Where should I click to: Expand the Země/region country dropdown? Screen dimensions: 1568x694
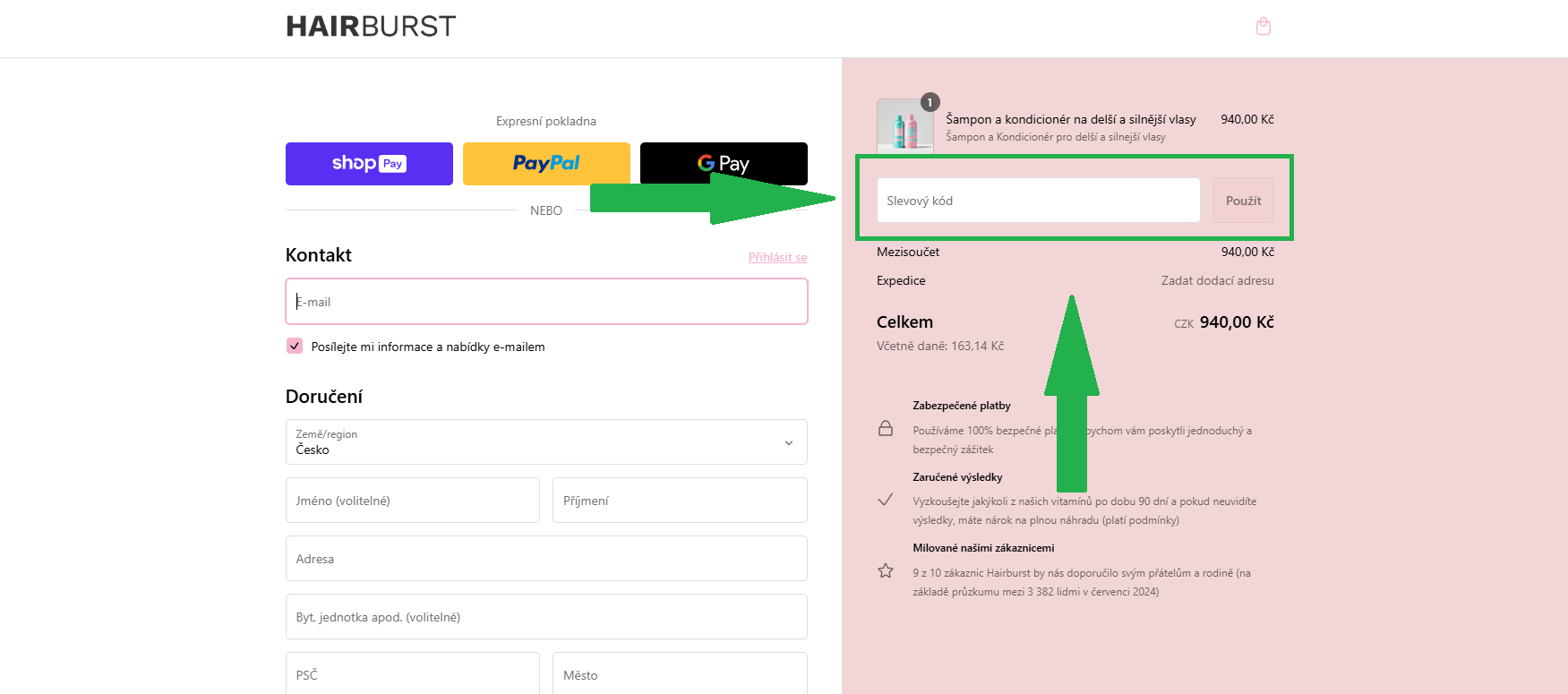(546, 442)
